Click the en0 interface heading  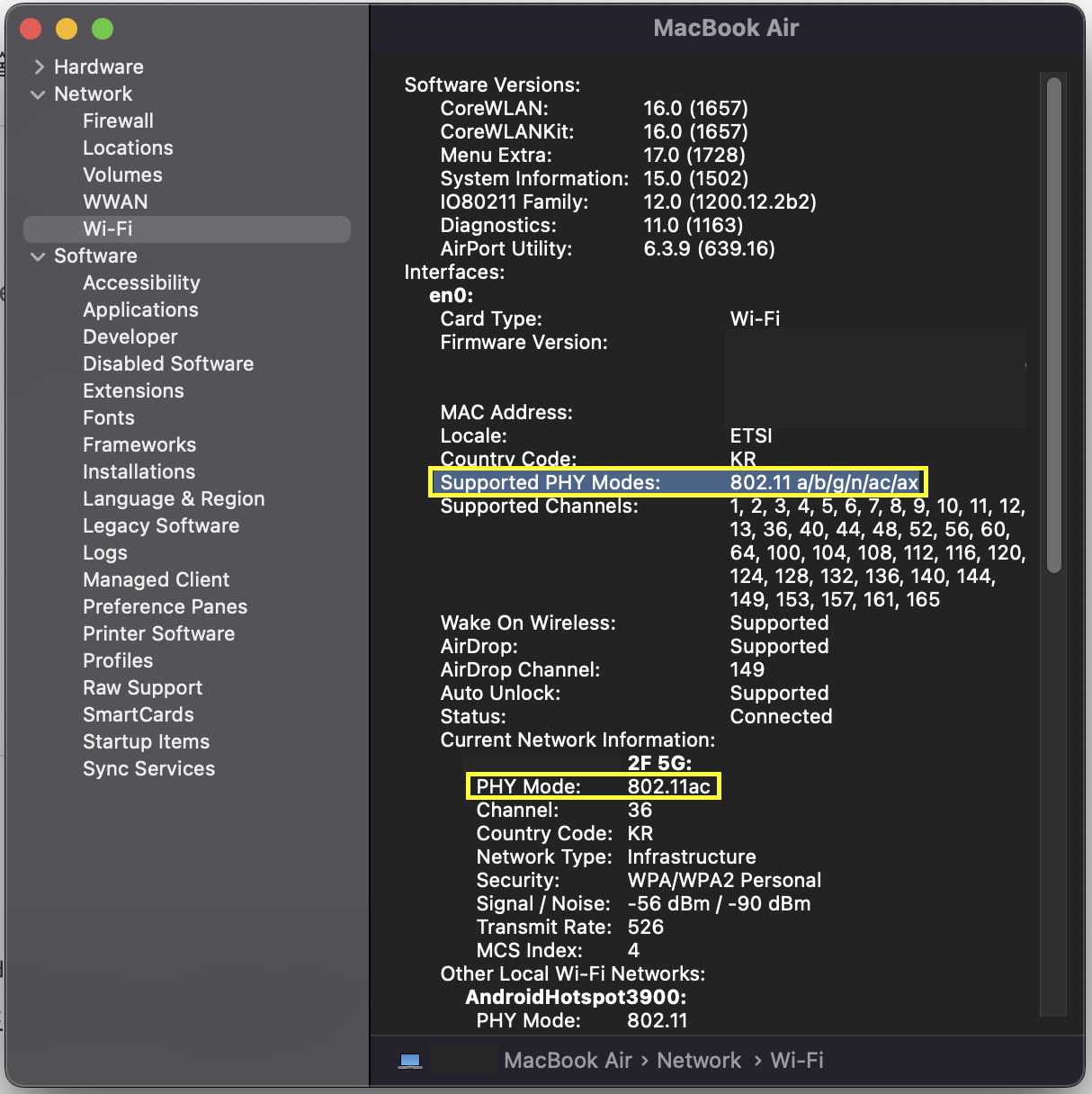[x=451, y=295]
